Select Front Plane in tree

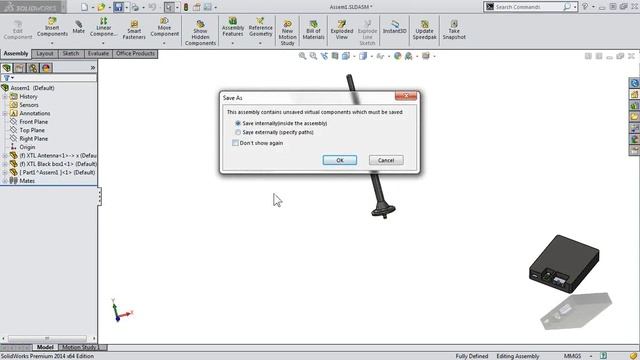coord(33,122)
